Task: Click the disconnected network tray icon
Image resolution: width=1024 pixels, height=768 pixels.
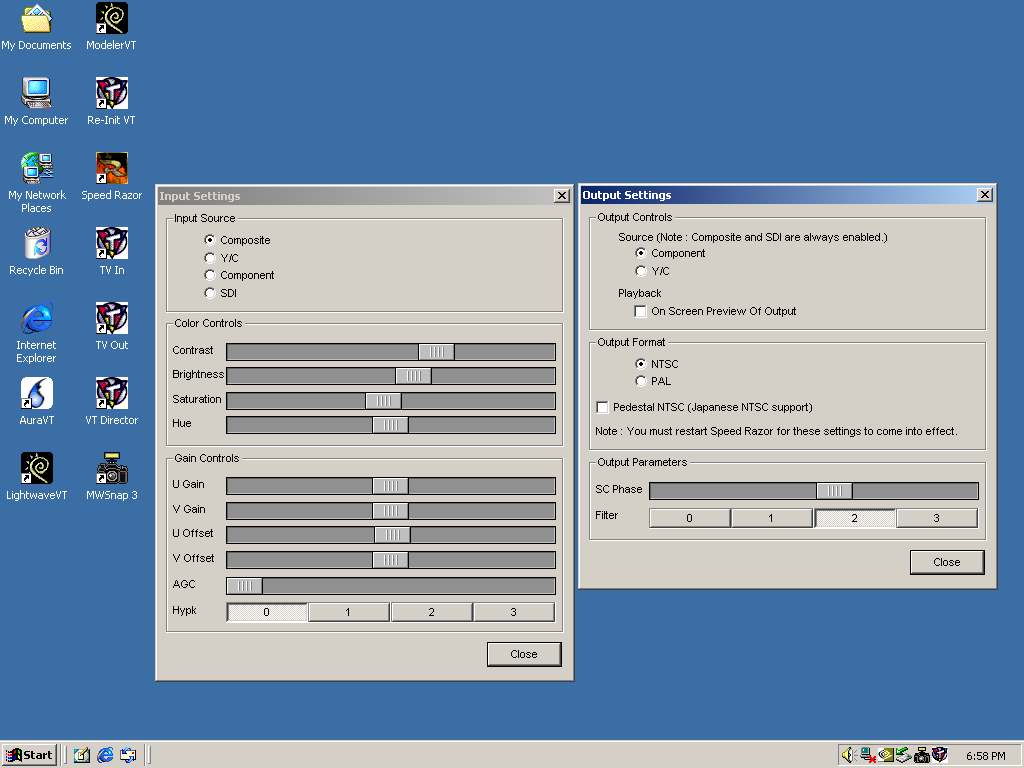Action: coord(868,756)
